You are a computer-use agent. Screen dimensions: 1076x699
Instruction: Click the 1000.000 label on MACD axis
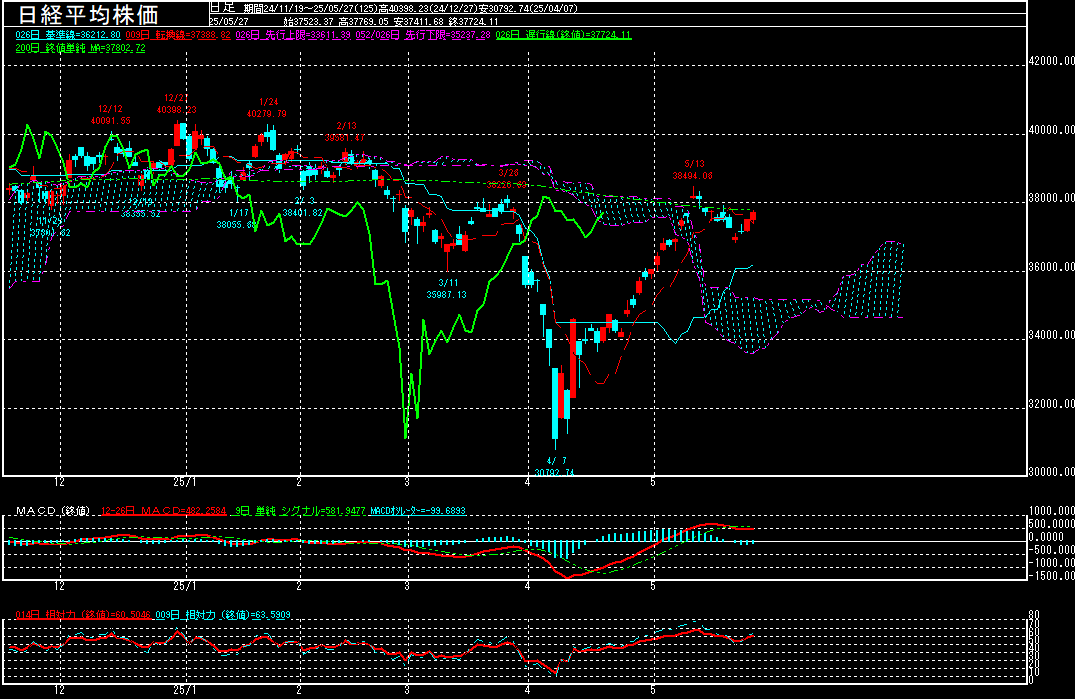[1052, 511]
